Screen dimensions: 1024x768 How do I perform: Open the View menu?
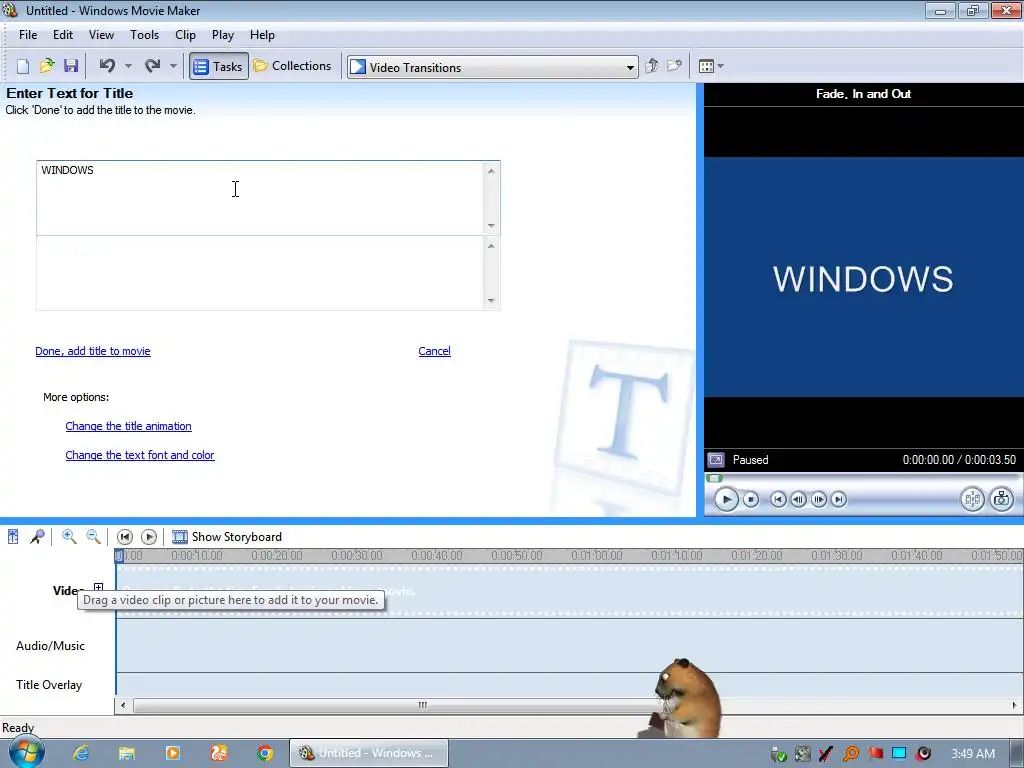(x=101, y=35)
